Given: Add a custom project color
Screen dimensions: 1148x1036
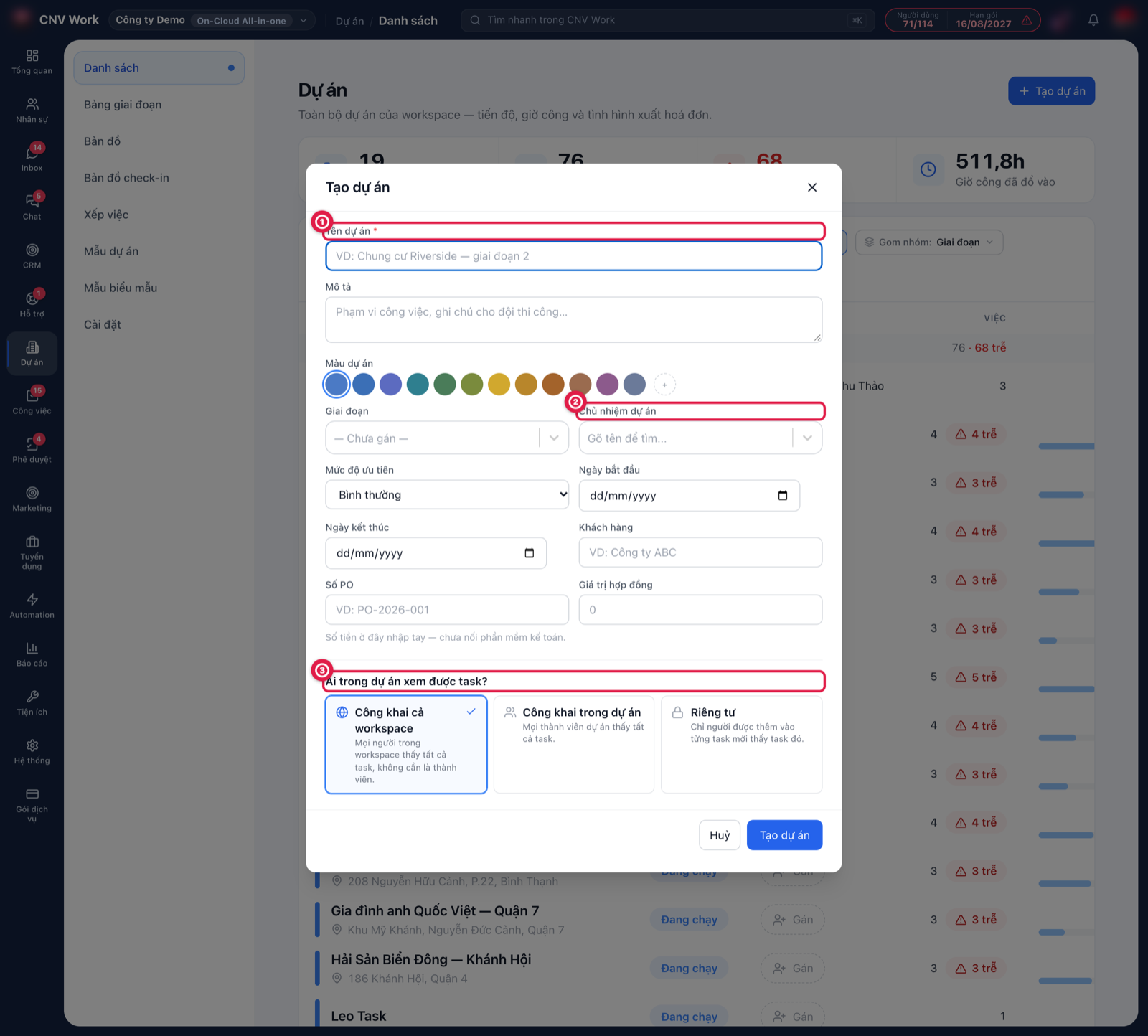Looking at the screenshot, I should click(665, 385).
